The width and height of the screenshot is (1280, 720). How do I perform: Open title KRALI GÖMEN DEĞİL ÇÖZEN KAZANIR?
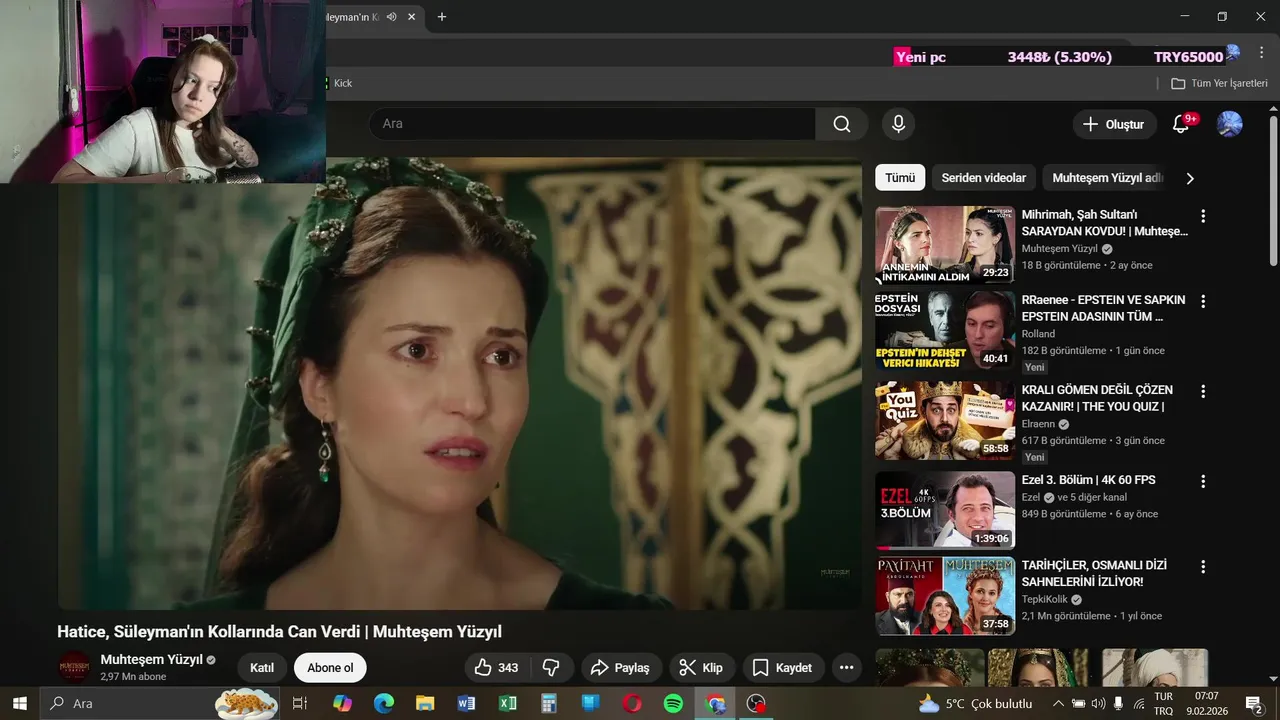tap(1097, 398)
